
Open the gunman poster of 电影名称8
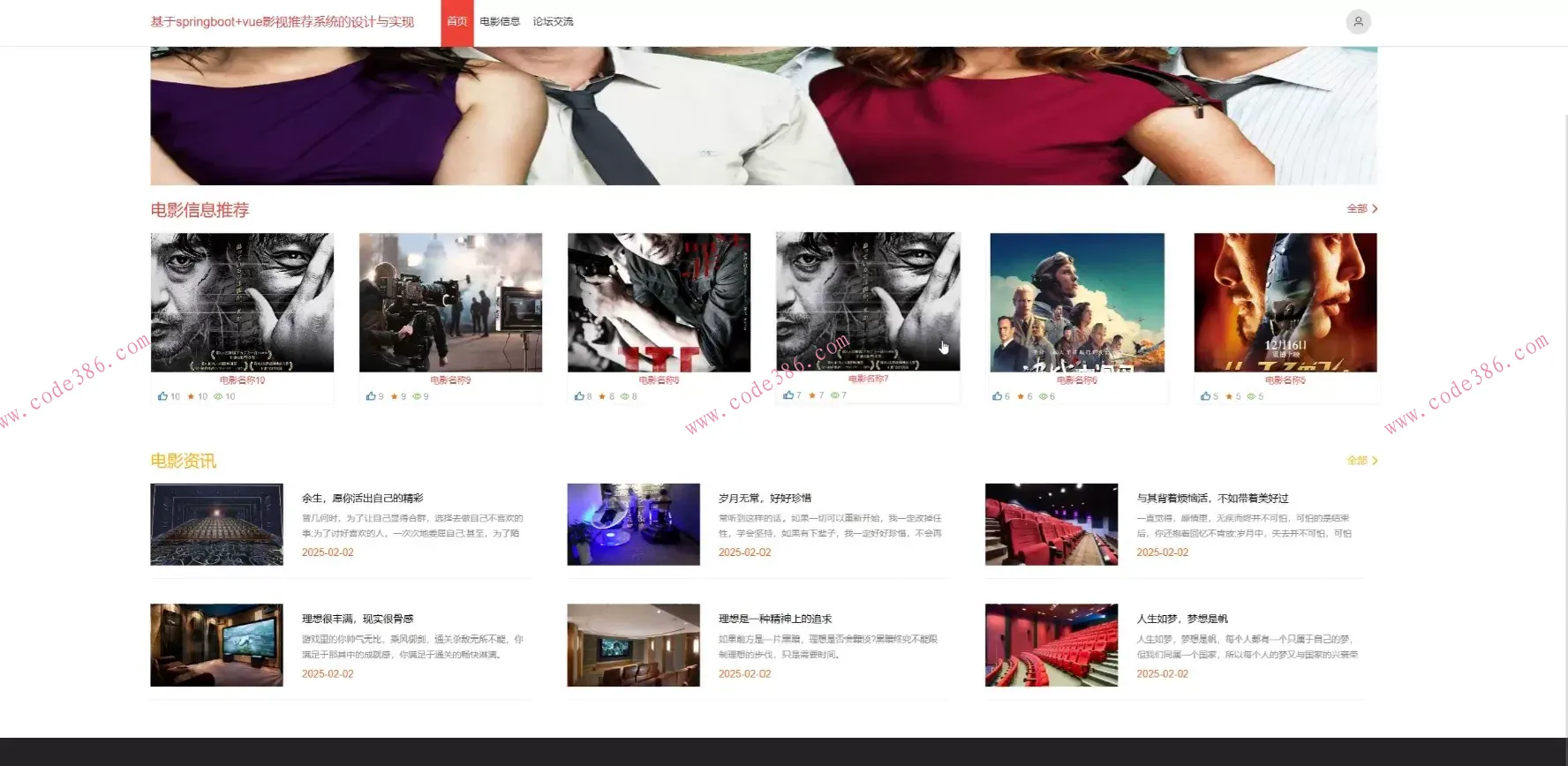[659, 303]
